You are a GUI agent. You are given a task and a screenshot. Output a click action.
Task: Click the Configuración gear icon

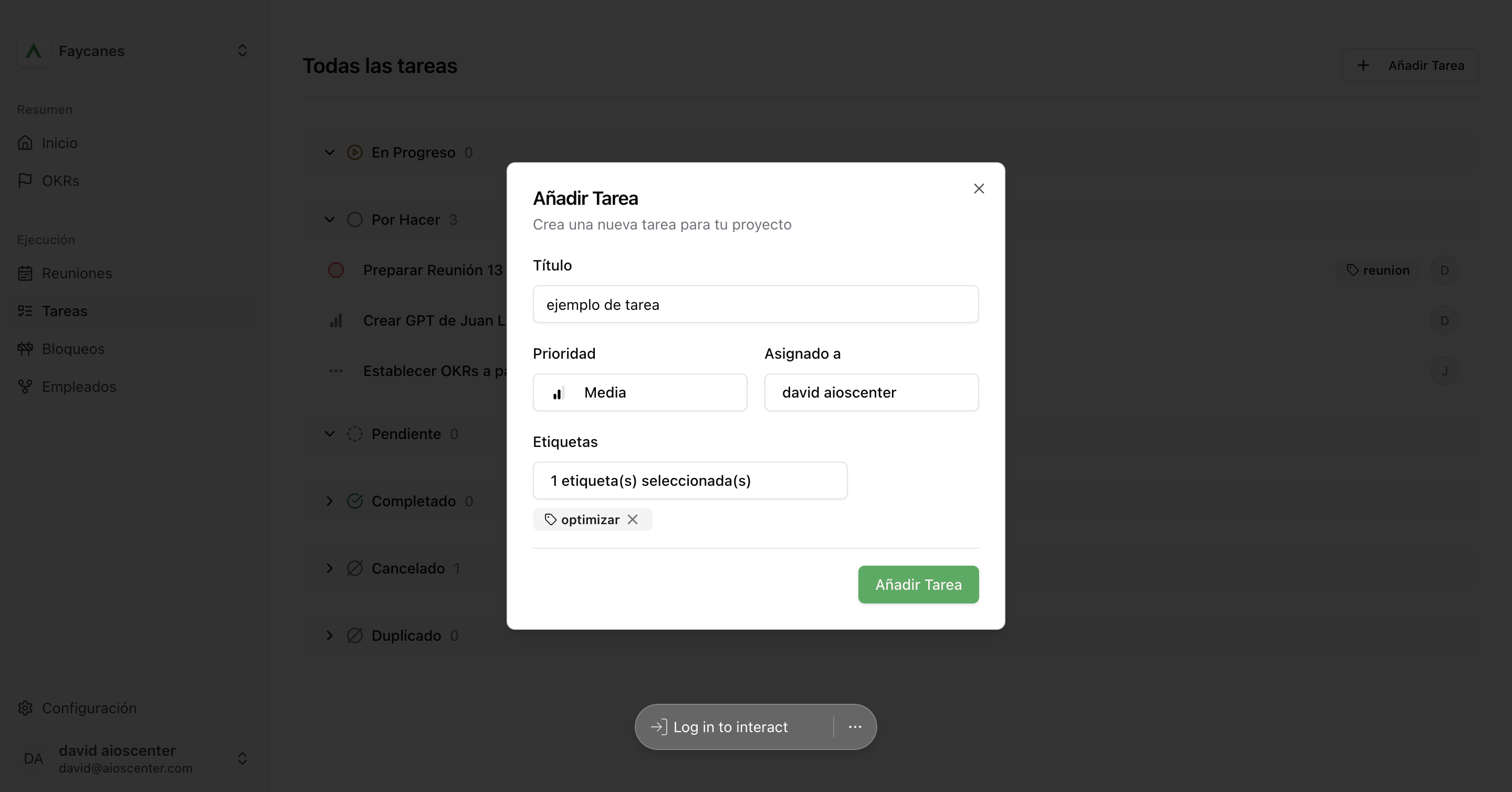click(x=25, y=708)
